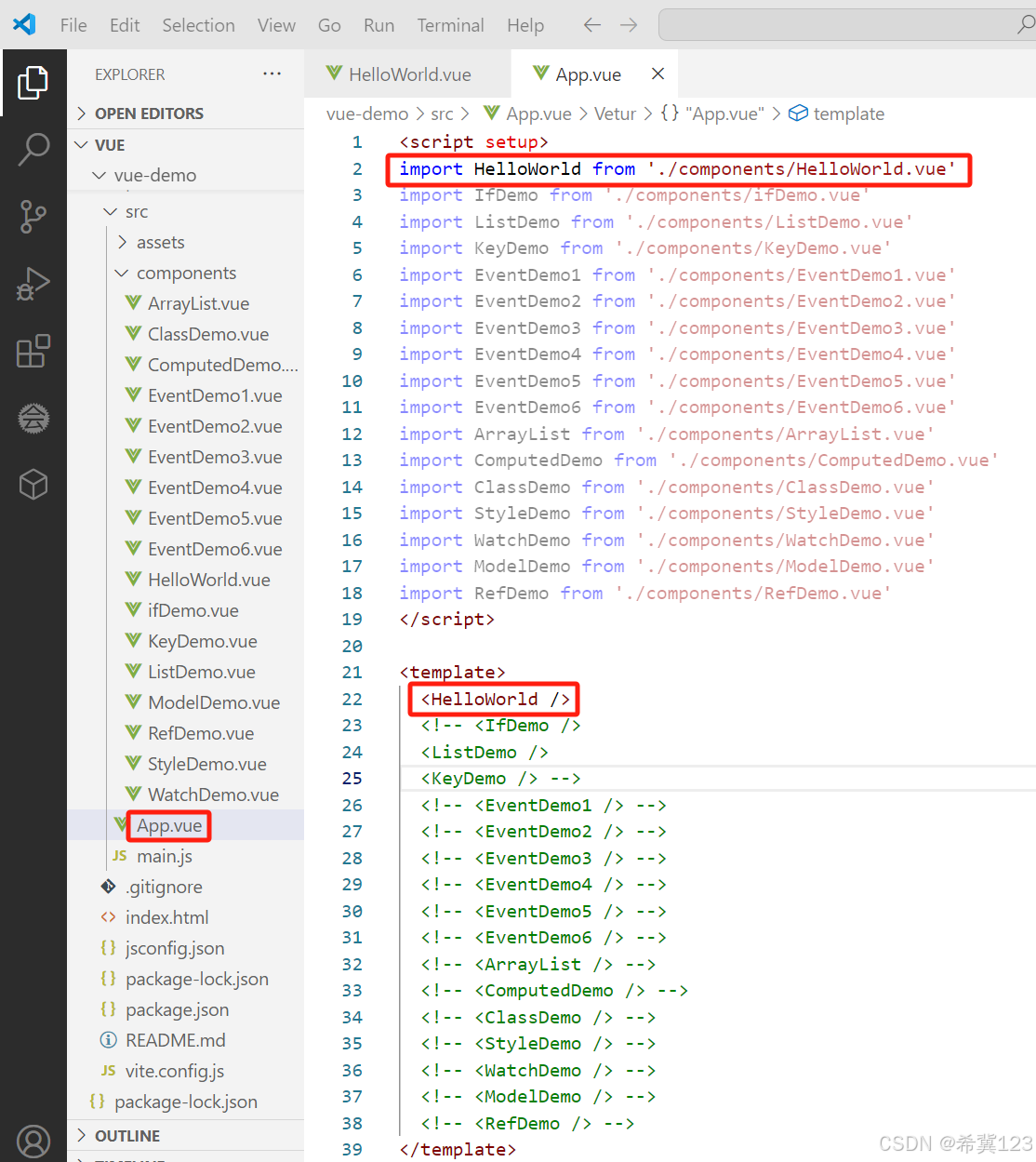Click line number 22 in gutter
Viewport: 1036px width, 1162px height.
352,699
